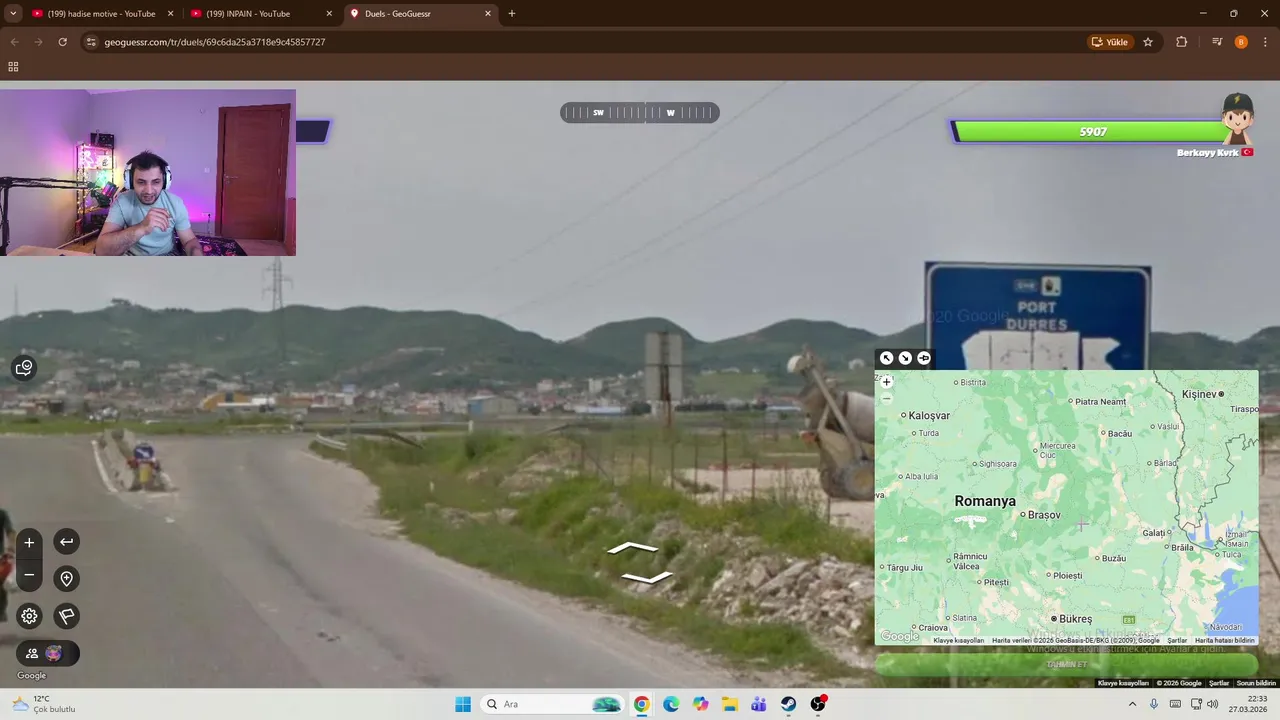Open the players avatar pill button
Image resolution: width=1280 pixels, height=720 pixels.
(47, 653)
